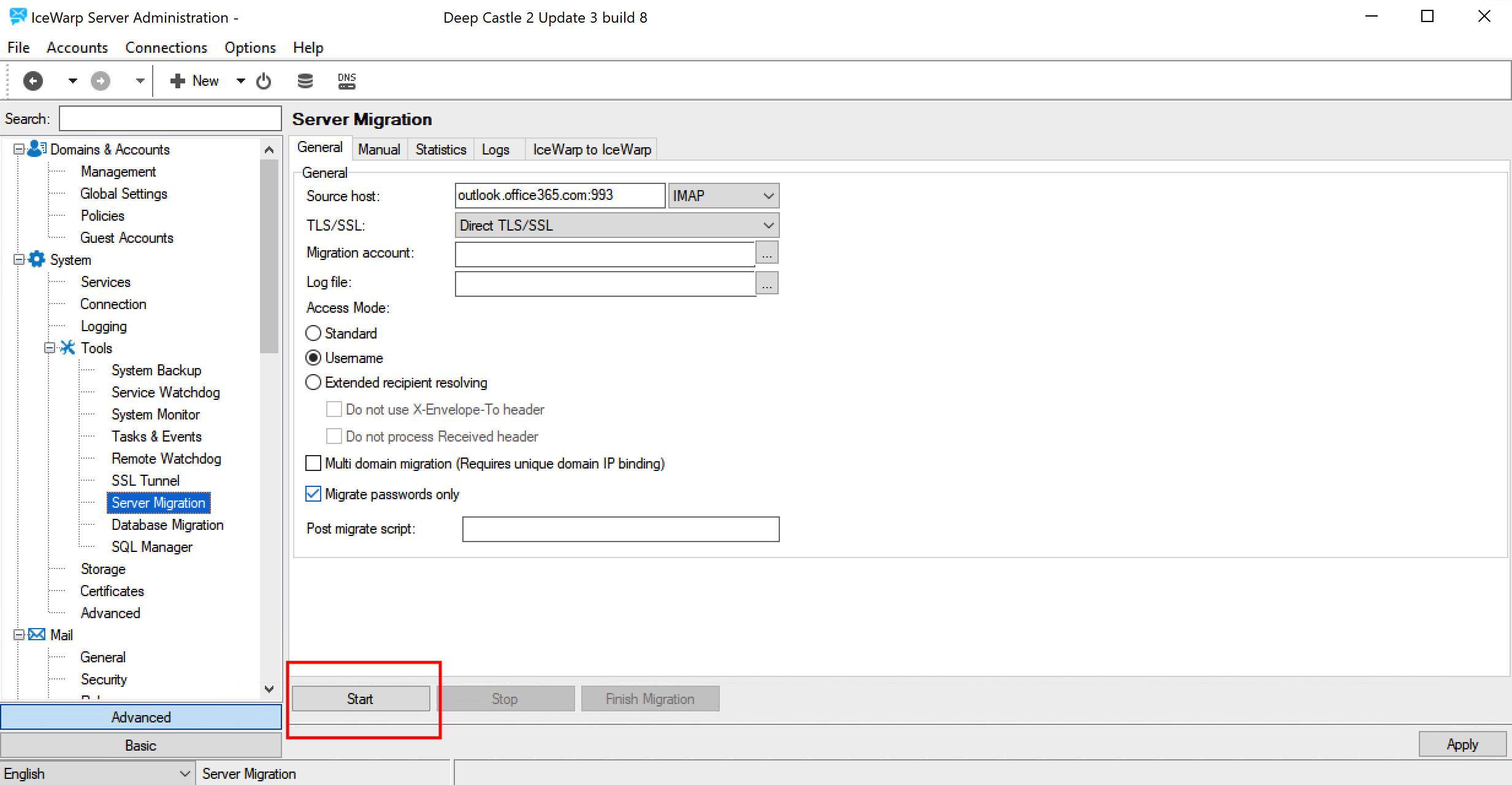Toggle Do not process Received header

[334, 436]
